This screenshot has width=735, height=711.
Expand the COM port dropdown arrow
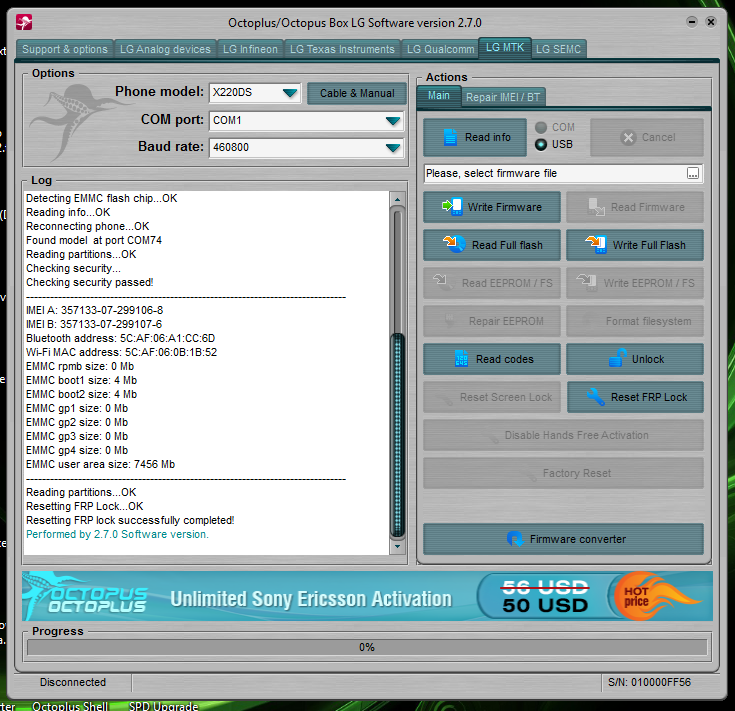(393, 121)
